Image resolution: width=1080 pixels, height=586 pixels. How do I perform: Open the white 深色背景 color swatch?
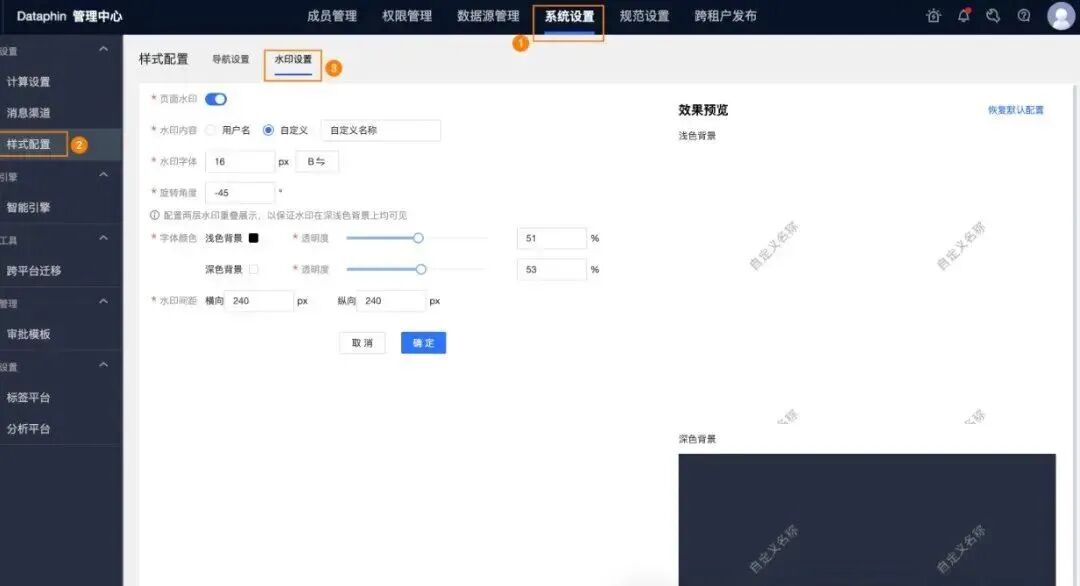[253, 269]
